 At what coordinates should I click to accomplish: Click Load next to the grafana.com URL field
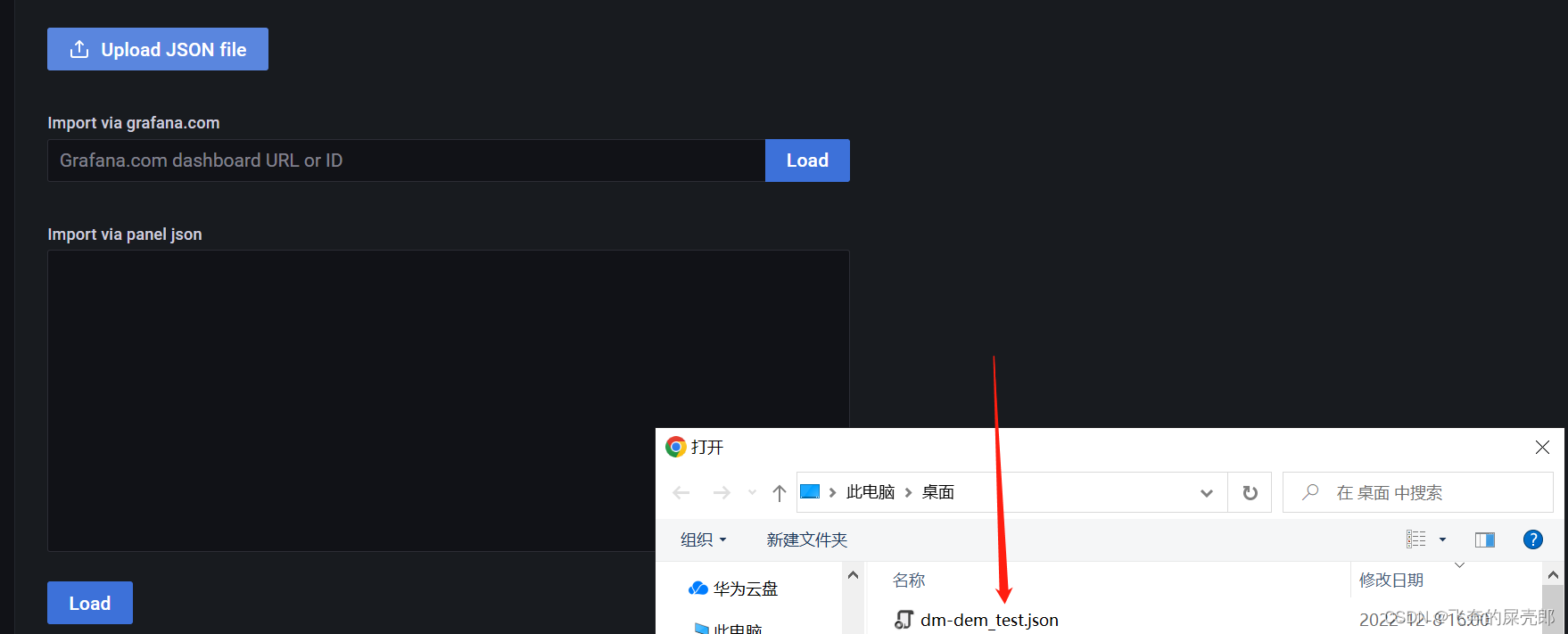tap(807, 161)
